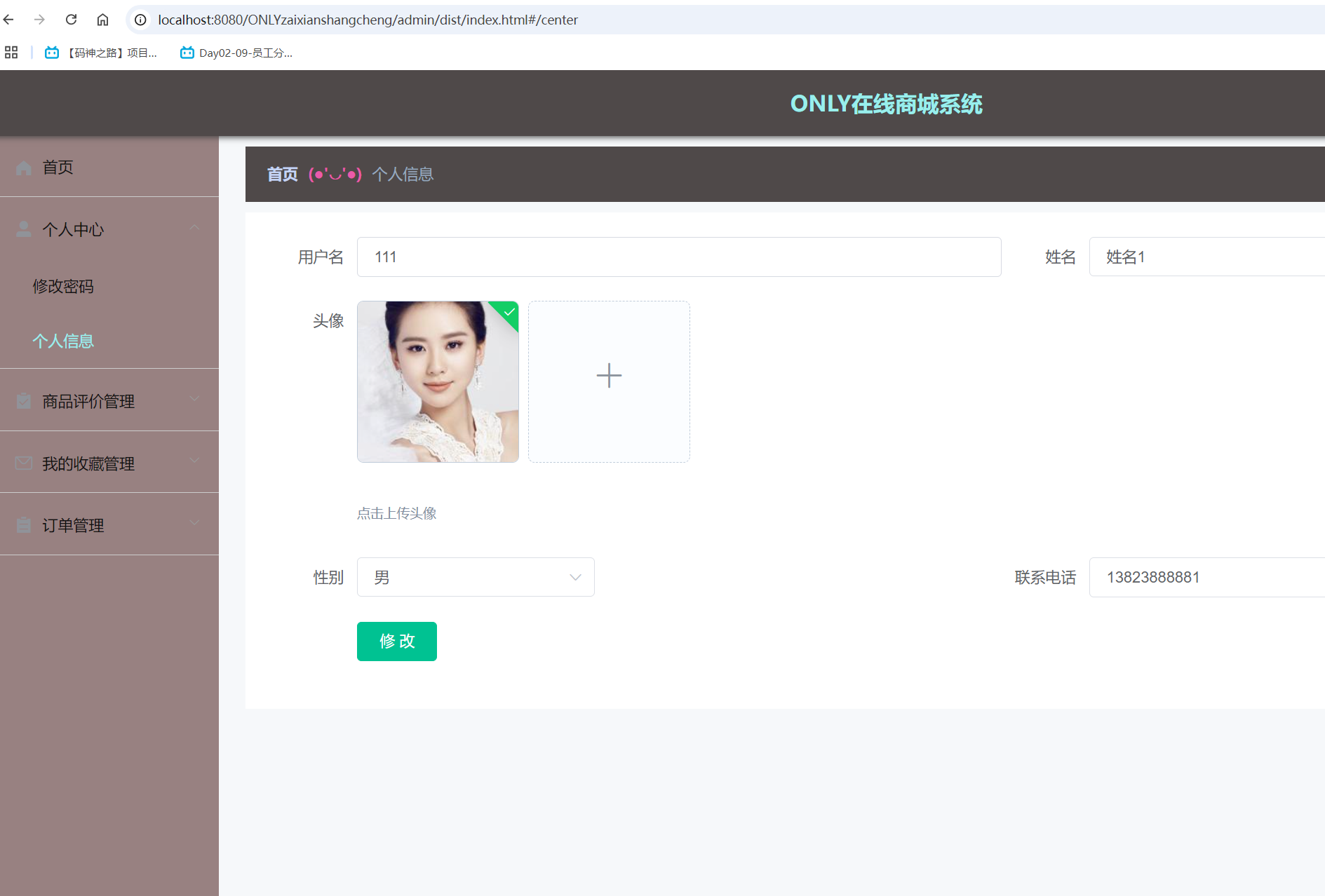The width and height of the screenshot is (1325, 896).
Task: Select 个人信息 in the sidebar
Action: pos(63,341)
